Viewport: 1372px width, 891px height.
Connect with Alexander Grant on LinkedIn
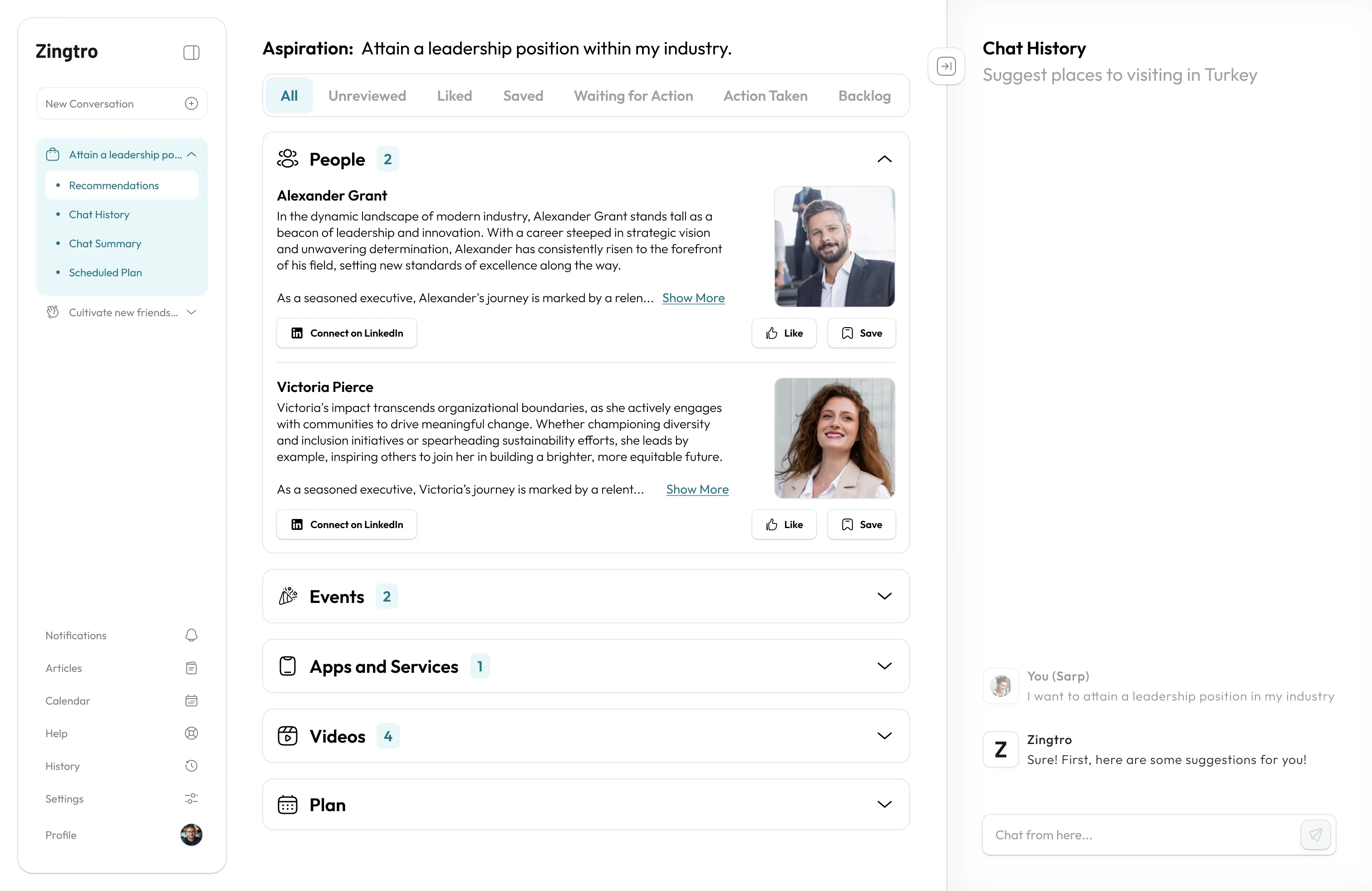pos(347,333)
